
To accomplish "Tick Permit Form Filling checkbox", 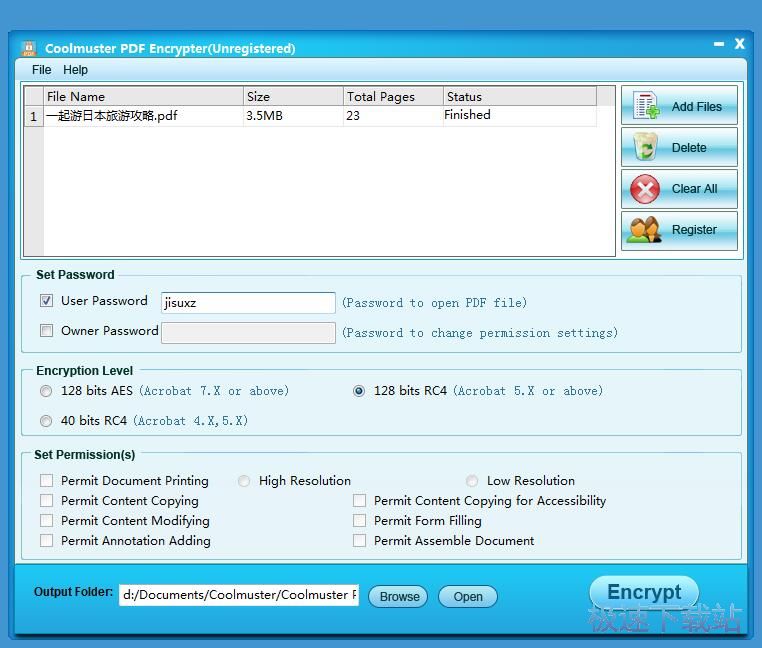I will pos(359,521).
